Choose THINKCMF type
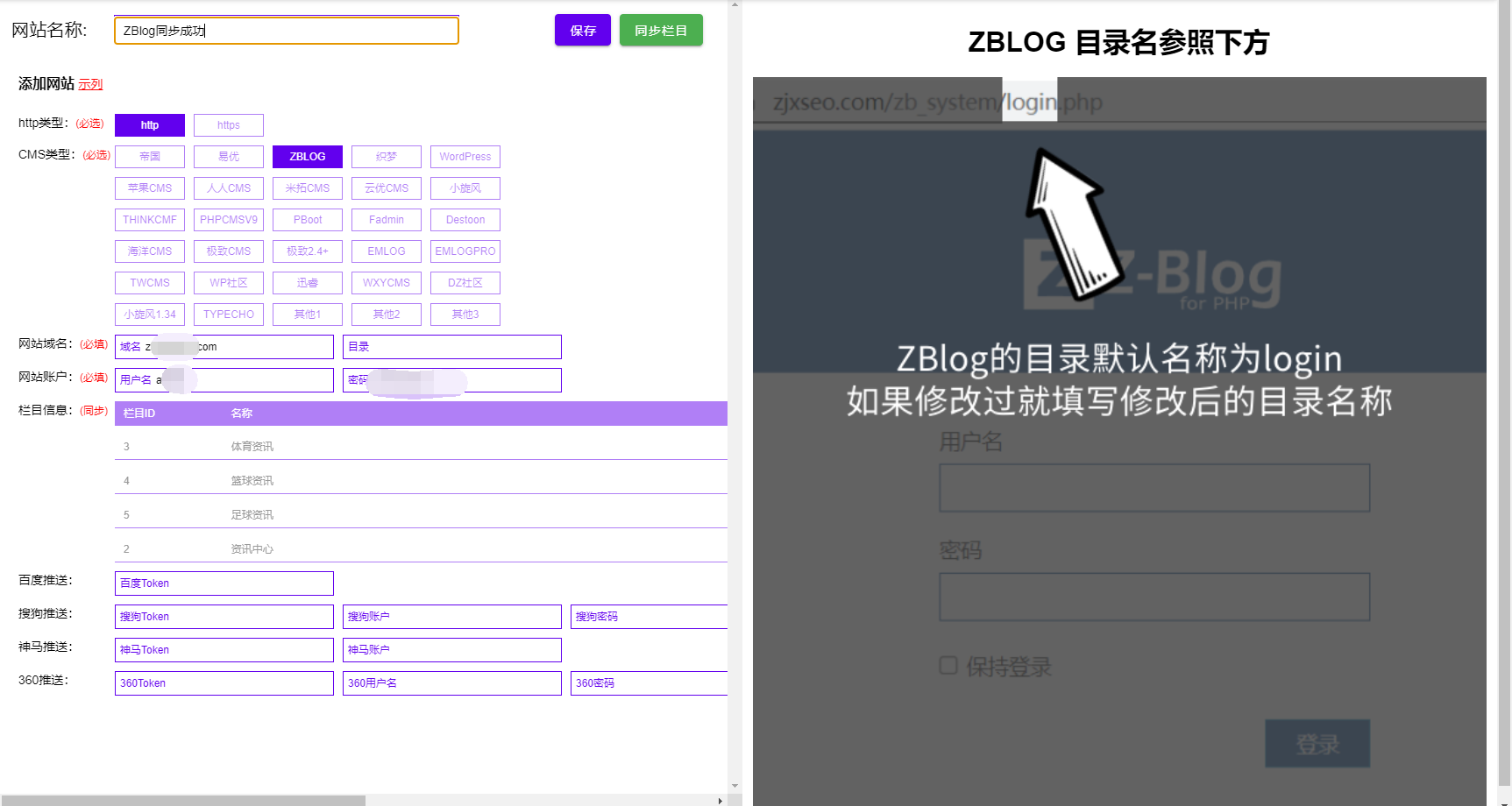The height and width of the screenshot is (806, 1512). point(150,220)
